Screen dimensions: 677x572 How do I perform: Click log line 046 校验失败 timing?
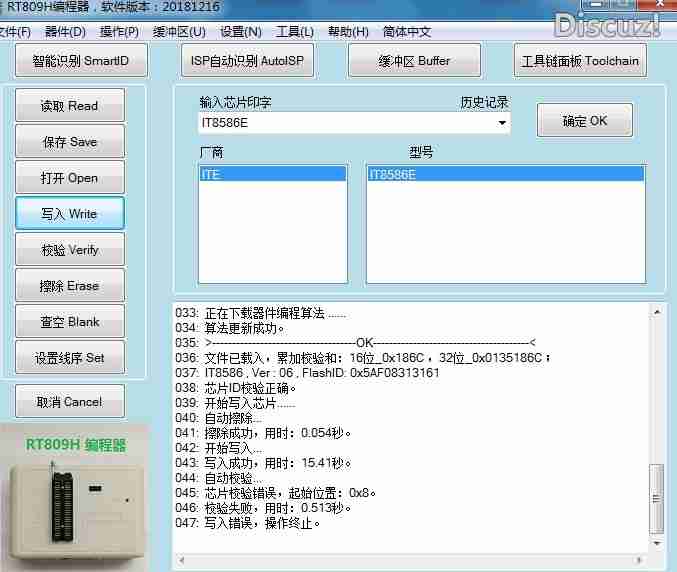[x=263, y=508]
